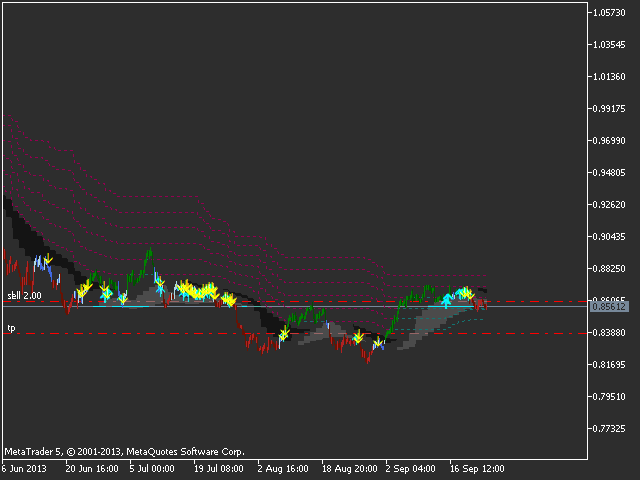Select the tp take-profit line label
640x480 pixels.
pos(12,328)
